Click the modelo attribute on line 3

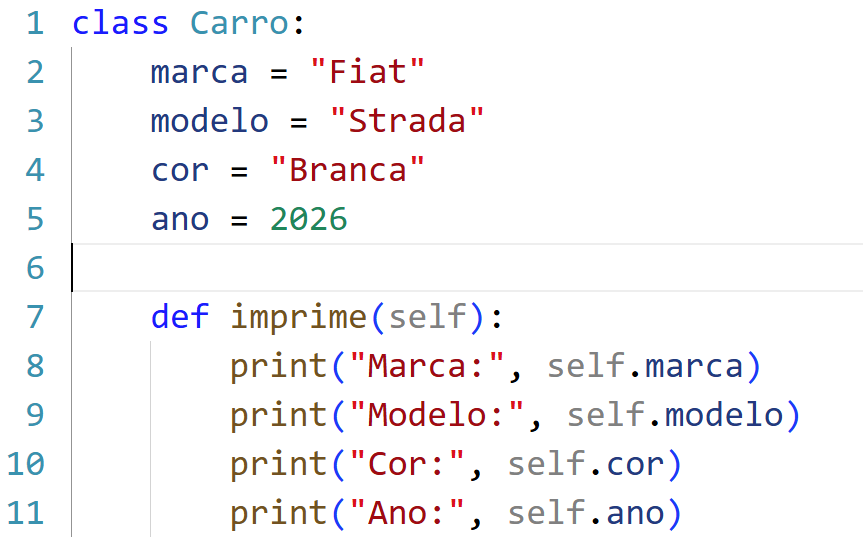pyautogui.click(x=210, y=120)
